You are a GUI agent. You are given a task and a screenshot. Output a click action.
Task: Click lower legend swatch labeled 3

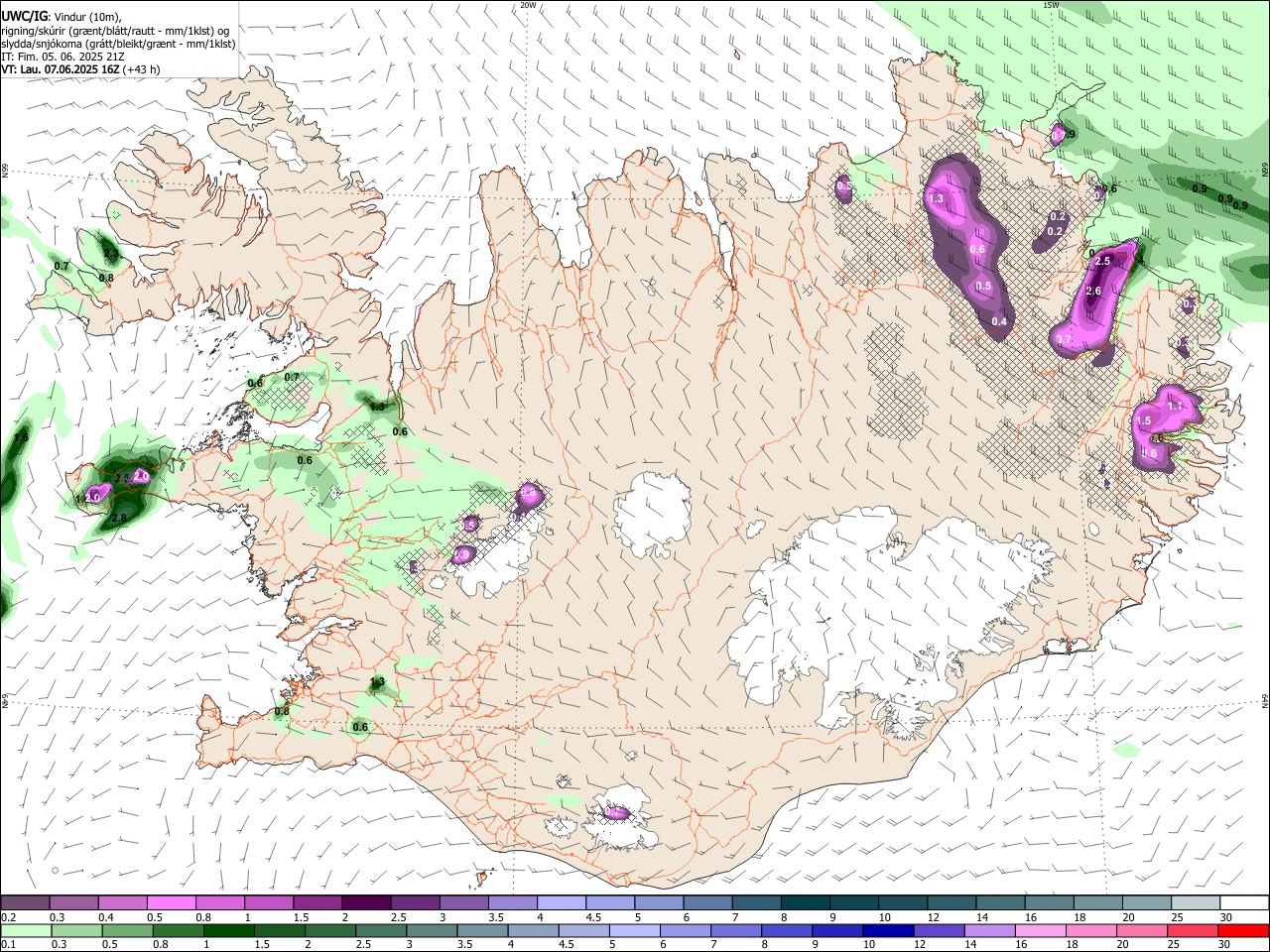[x=432, y=930]
